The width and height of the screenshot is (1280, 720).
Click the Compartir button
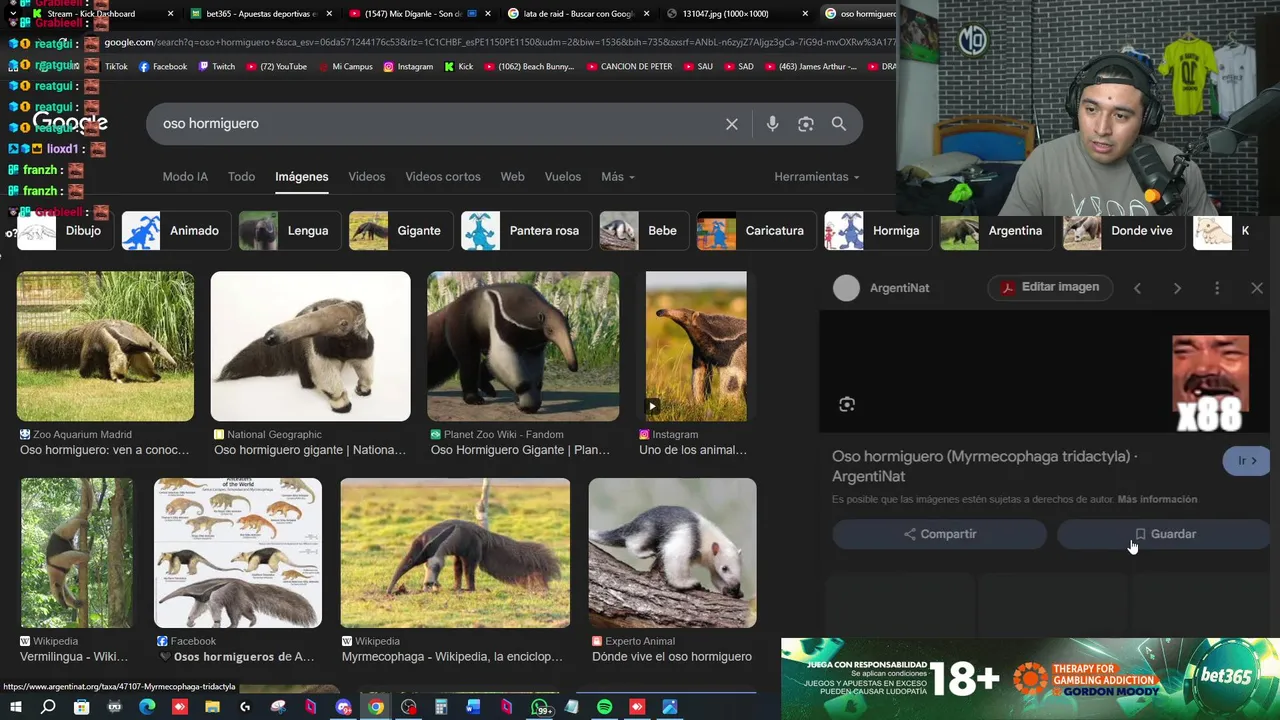[939, 534]
